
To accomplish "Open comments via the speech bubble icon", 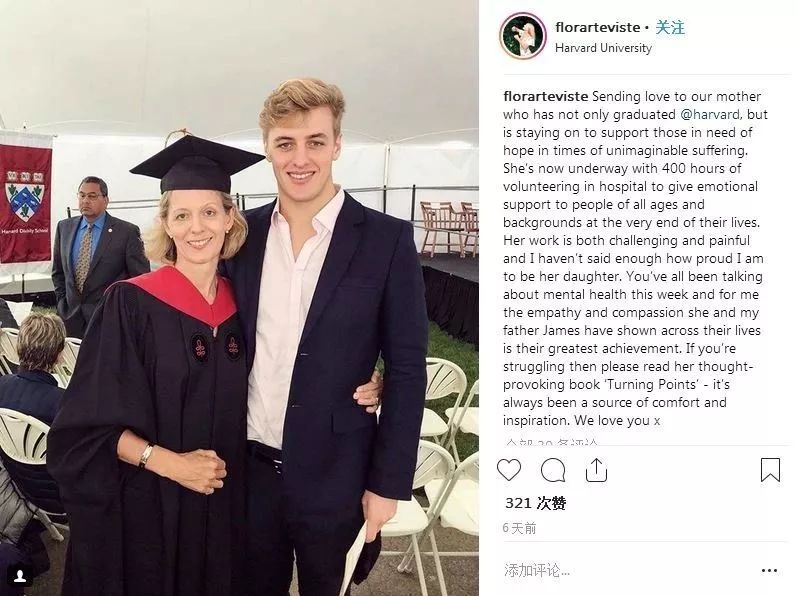I will pos(553,470).
